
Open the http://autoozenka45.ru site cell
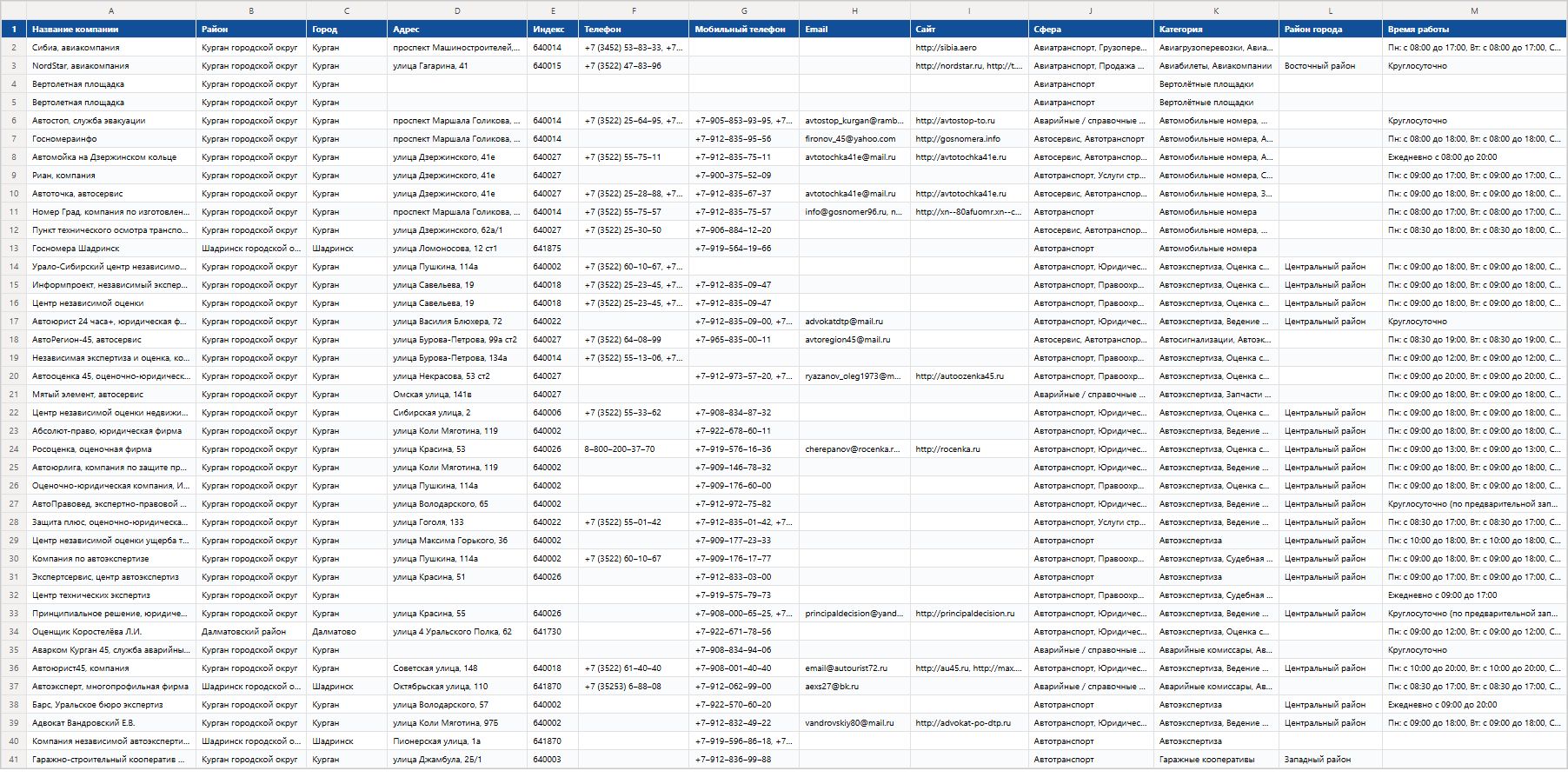pyautogui.click(x=969, y=376)
